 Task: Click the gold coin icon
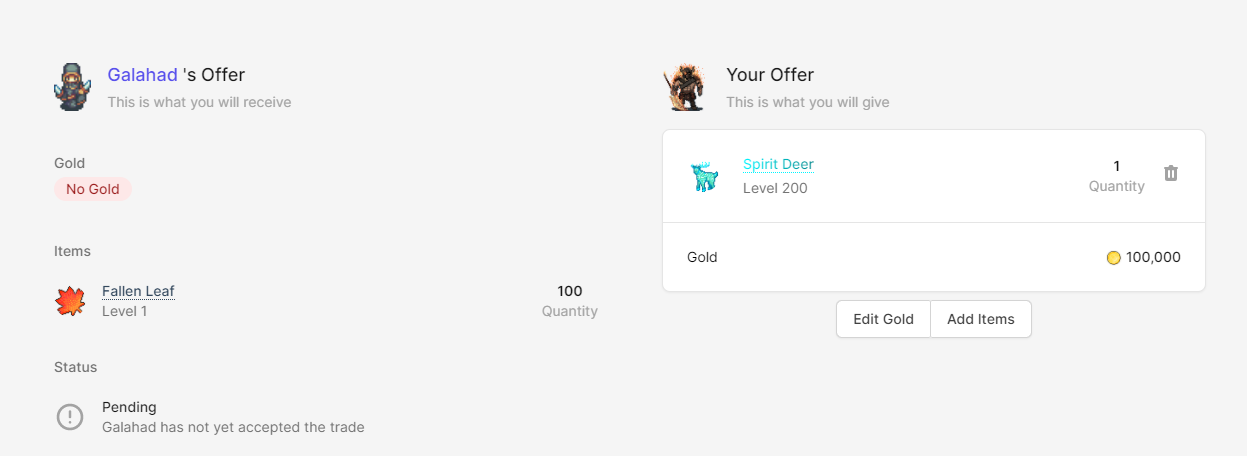point(1113,258)
